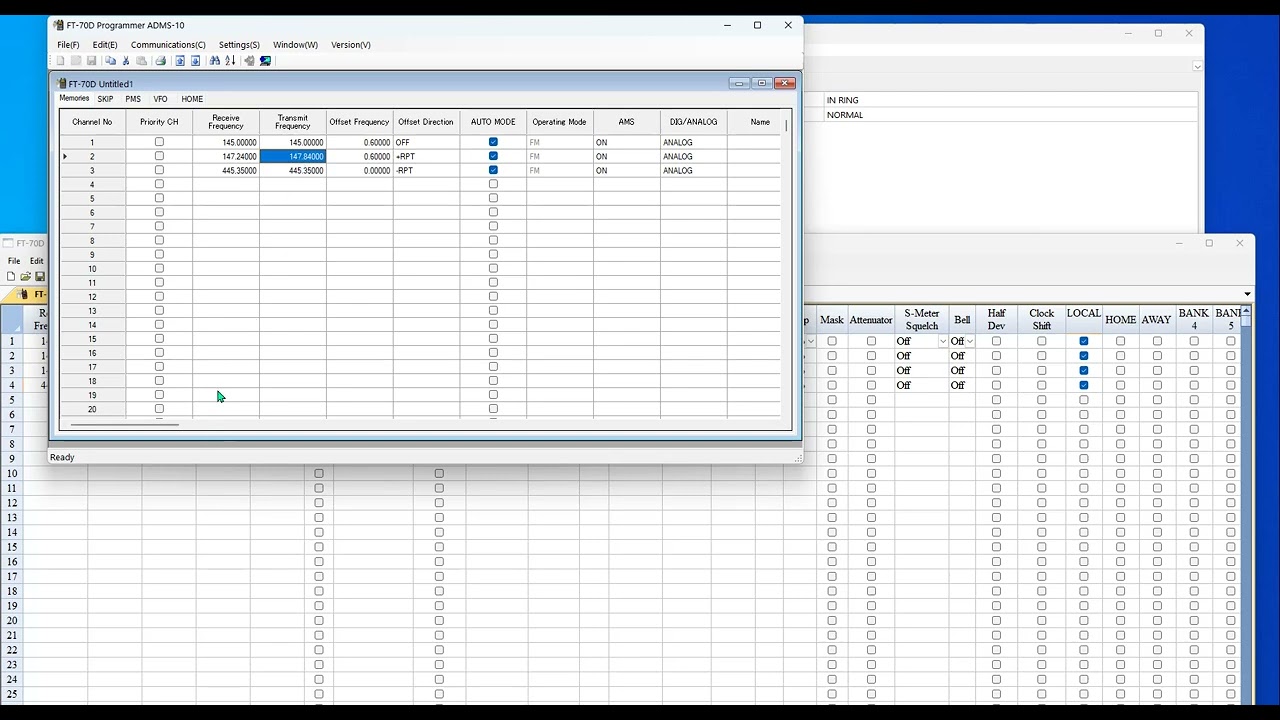Click scroll-up arrow of the background grid
This screenshot has height=720, width=1280.
pyautogui.click(x=1246, y=313)
